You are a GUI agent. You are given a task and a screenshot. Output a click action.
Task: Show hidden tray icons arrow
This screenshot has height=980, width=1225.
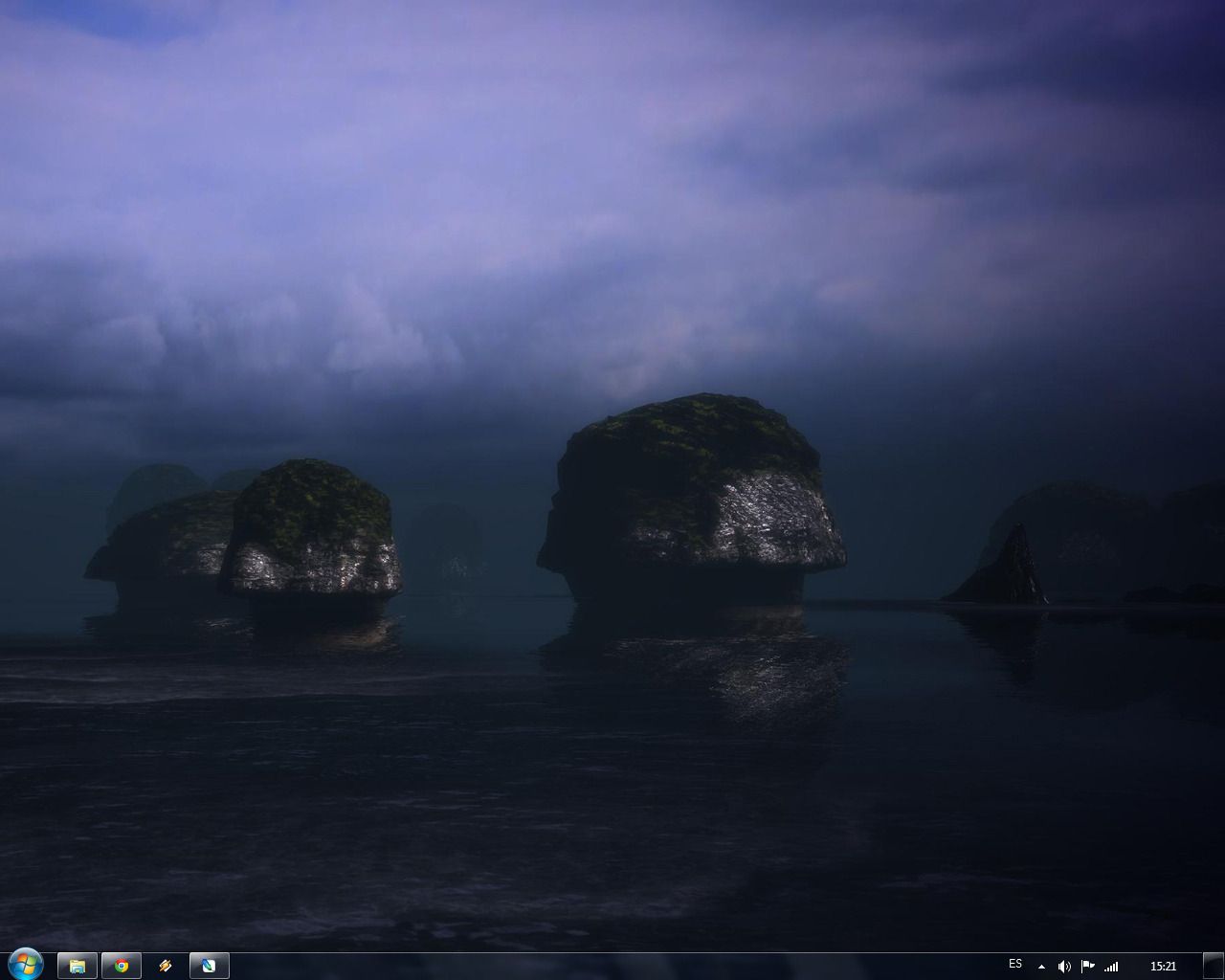[1041, 967]
